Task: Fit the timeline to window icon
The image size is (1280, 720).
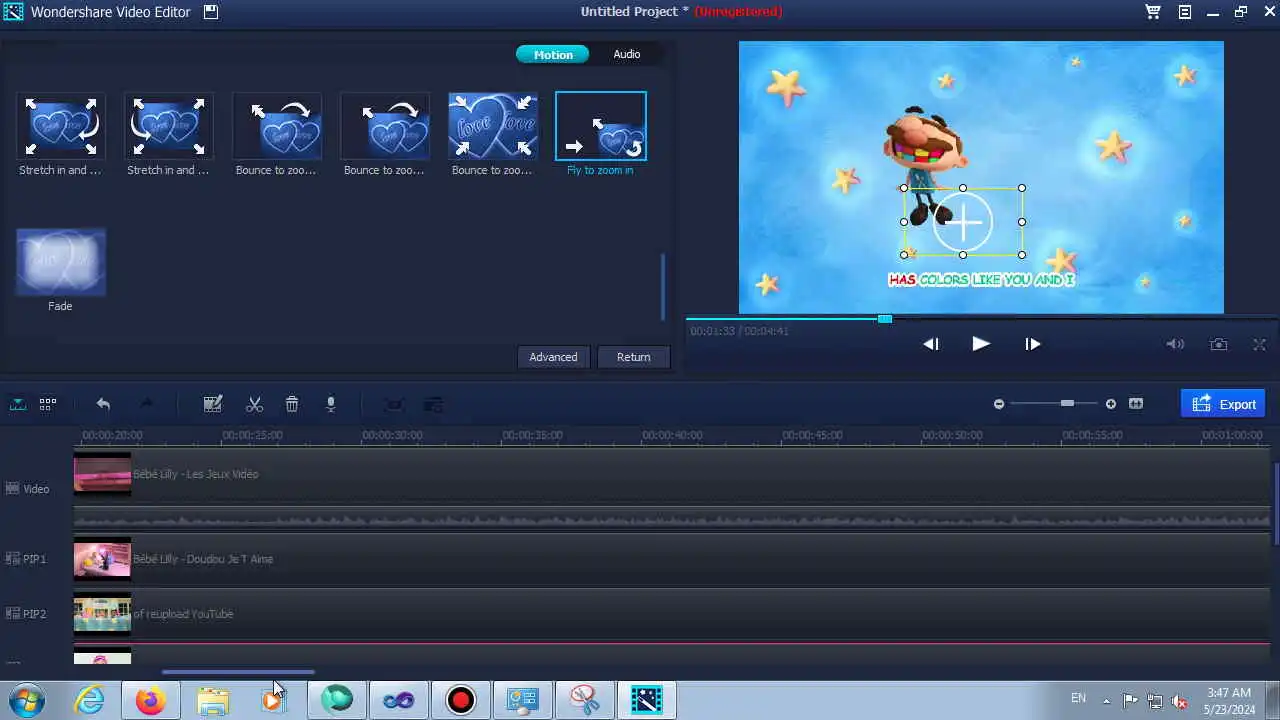Action: click(x=1136, y=404)
